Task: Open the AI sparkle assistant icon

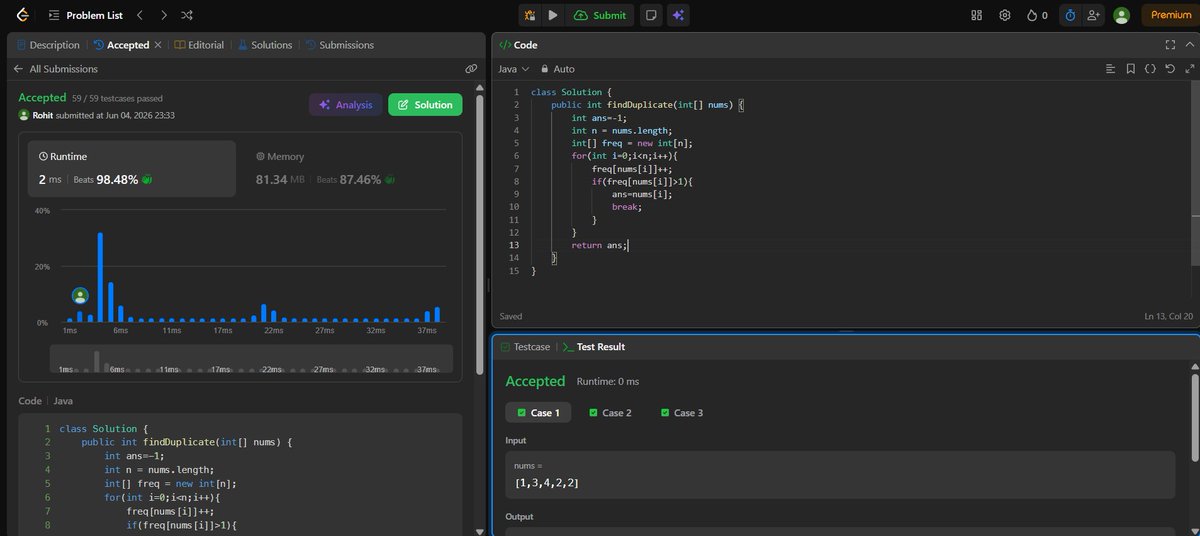Action: (679, 15)
